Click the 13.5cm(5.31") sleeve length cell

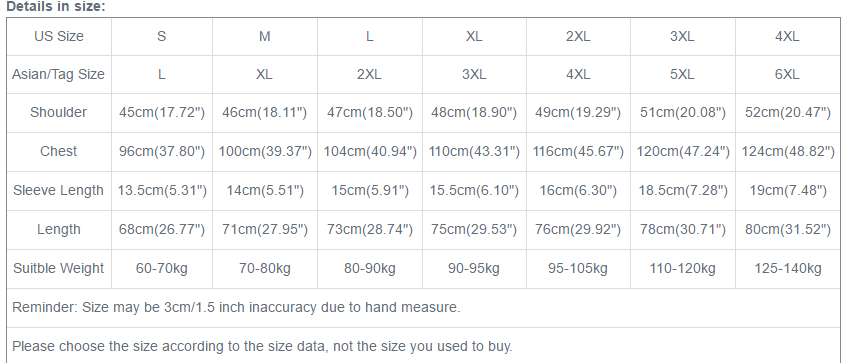click(162, 191)
